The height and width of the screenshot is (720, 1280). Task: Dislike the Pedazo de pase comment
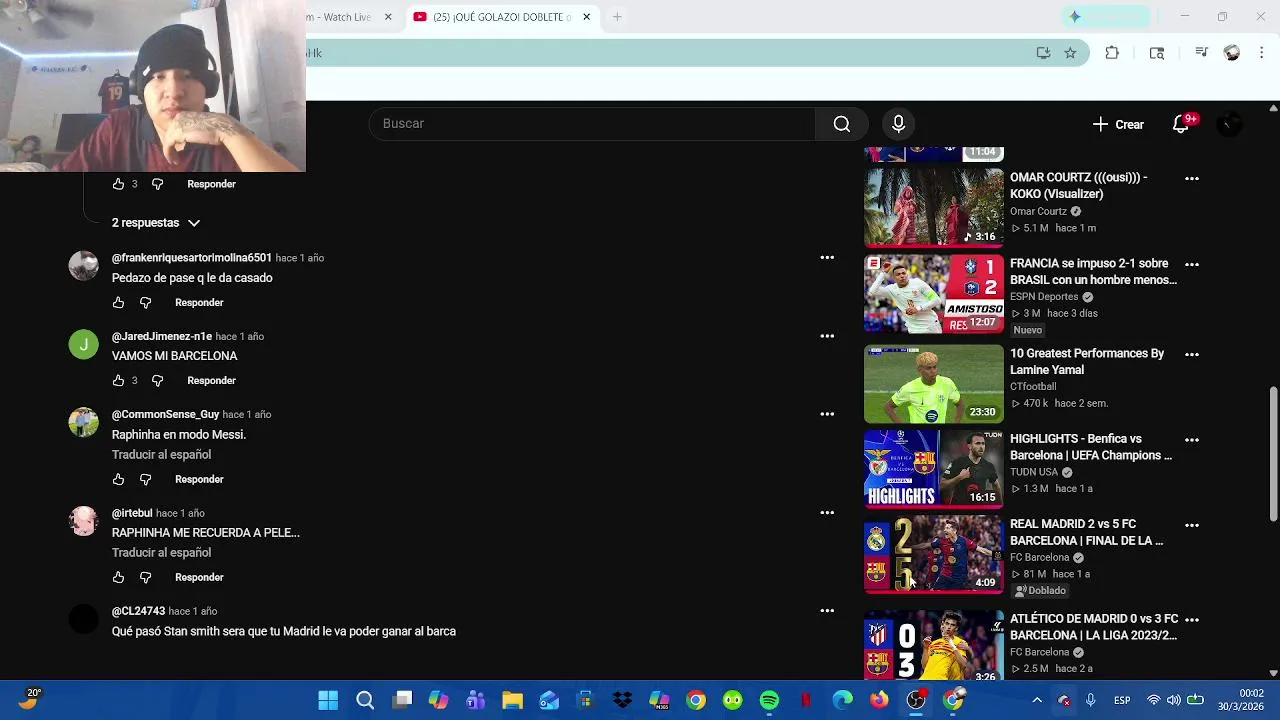(x=145, y=303)
